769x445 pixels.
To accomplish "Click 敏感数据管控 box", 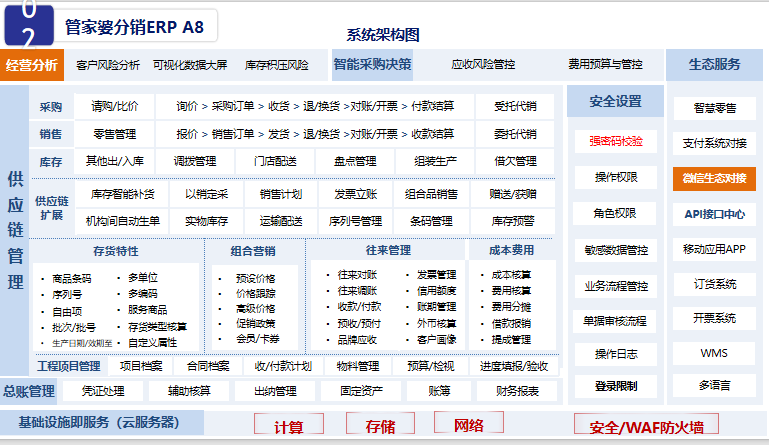I will [616, 250].
